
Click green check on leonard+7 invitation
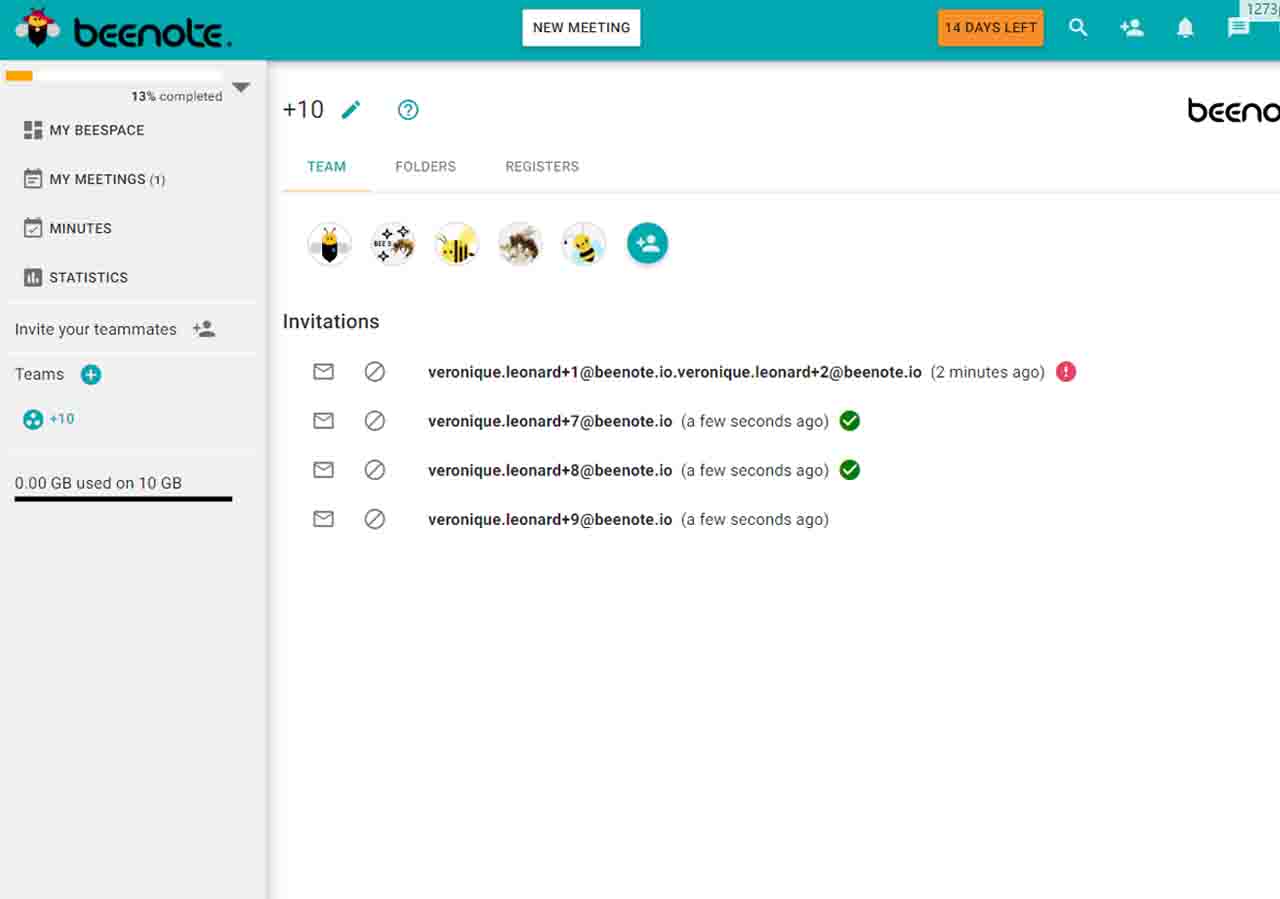point(850,421)
